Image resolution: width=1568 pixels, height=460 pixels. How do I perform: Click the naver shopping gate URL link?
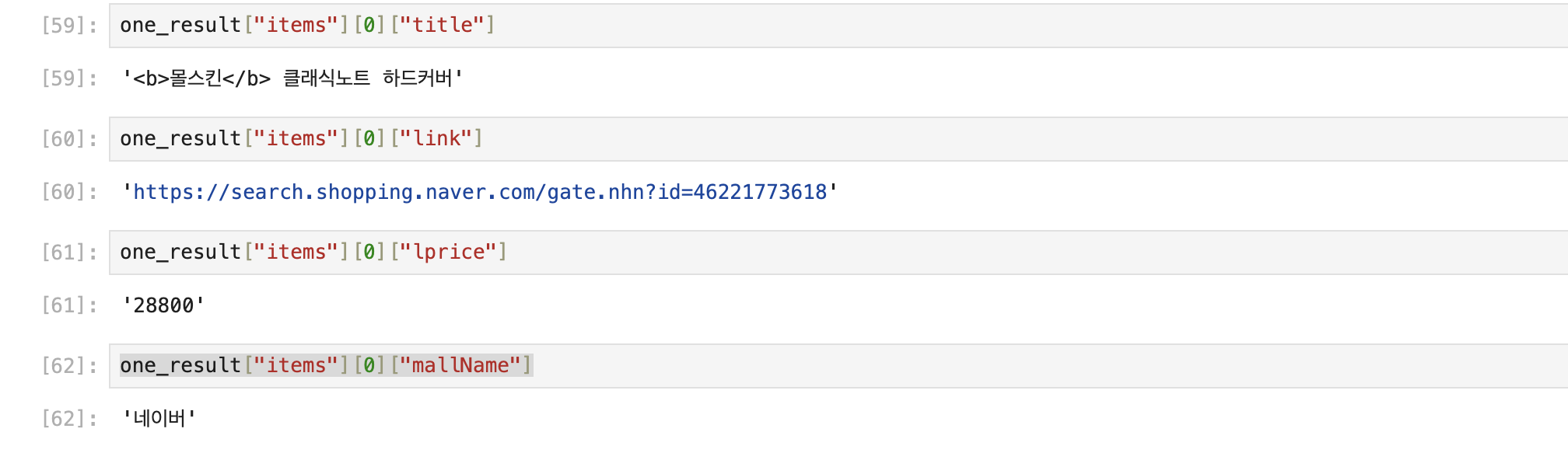[479, 192]
